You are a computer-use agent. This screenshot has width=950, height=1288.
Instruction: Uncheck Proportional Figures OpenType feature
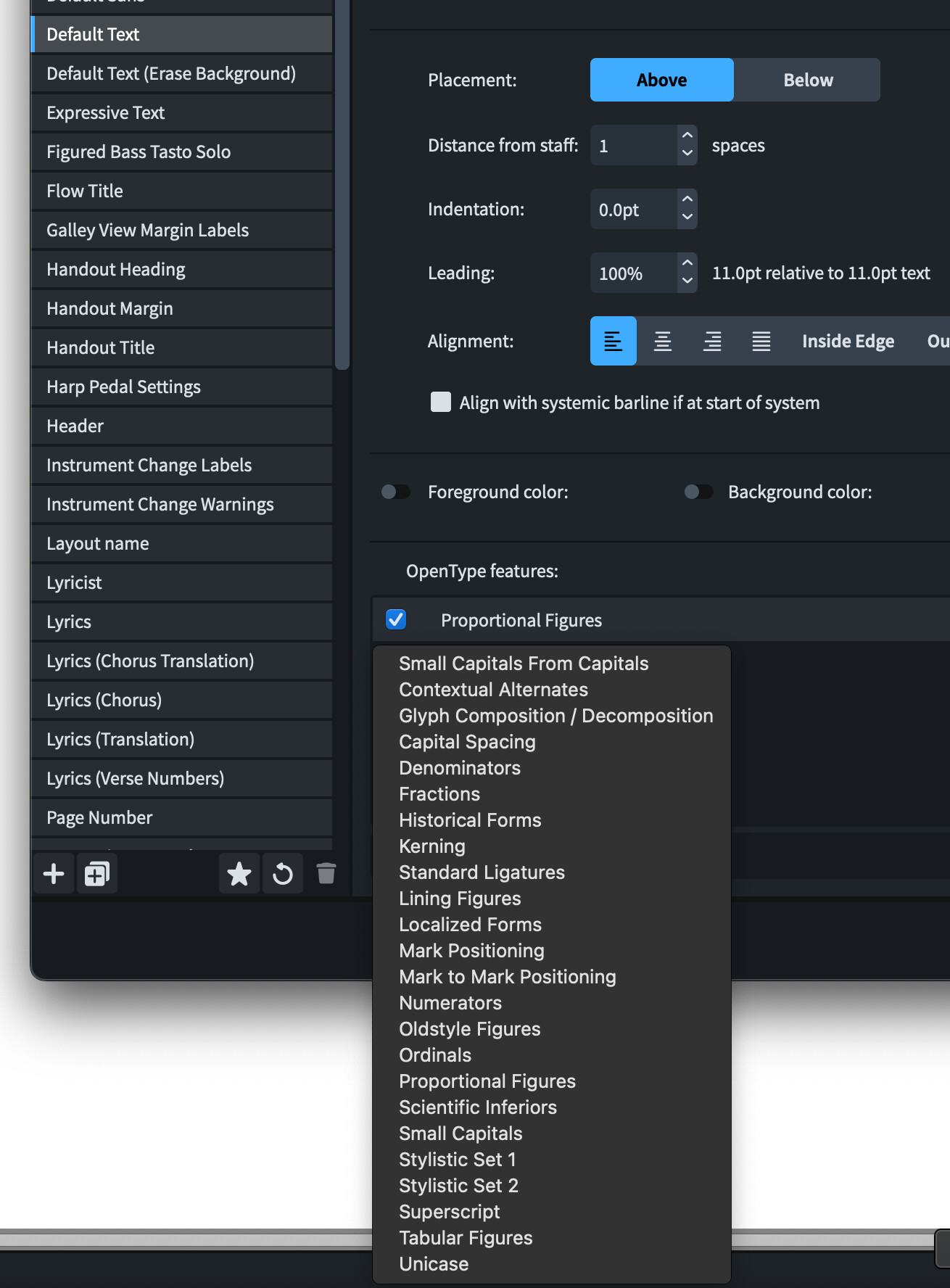click(396, 619)
